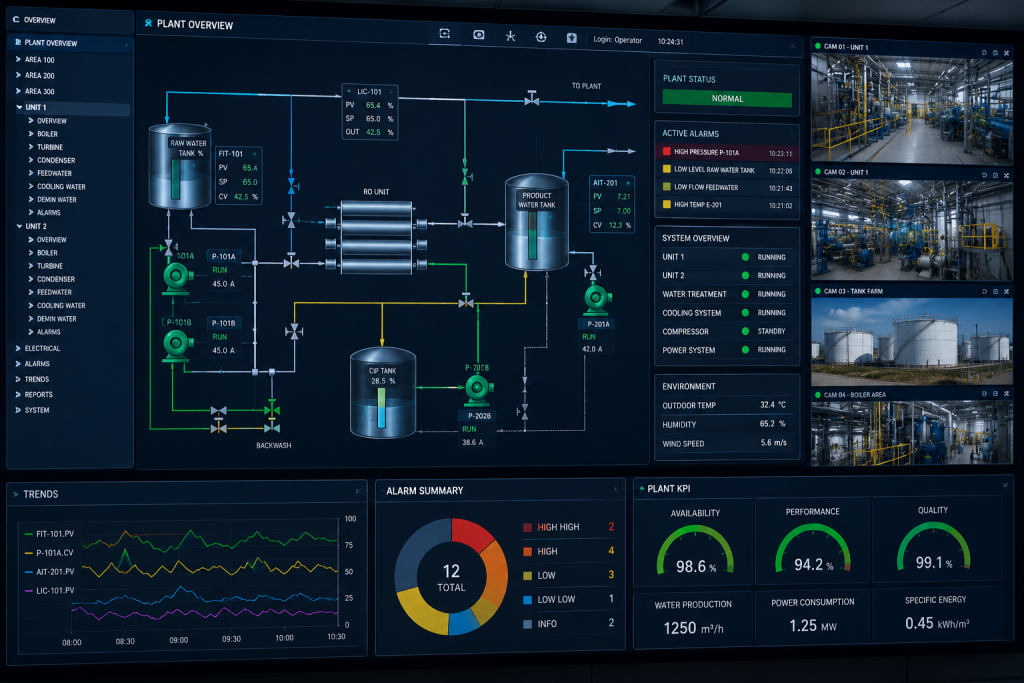
Task: Close the Plant KPI panel
Action: (1005, 485)
